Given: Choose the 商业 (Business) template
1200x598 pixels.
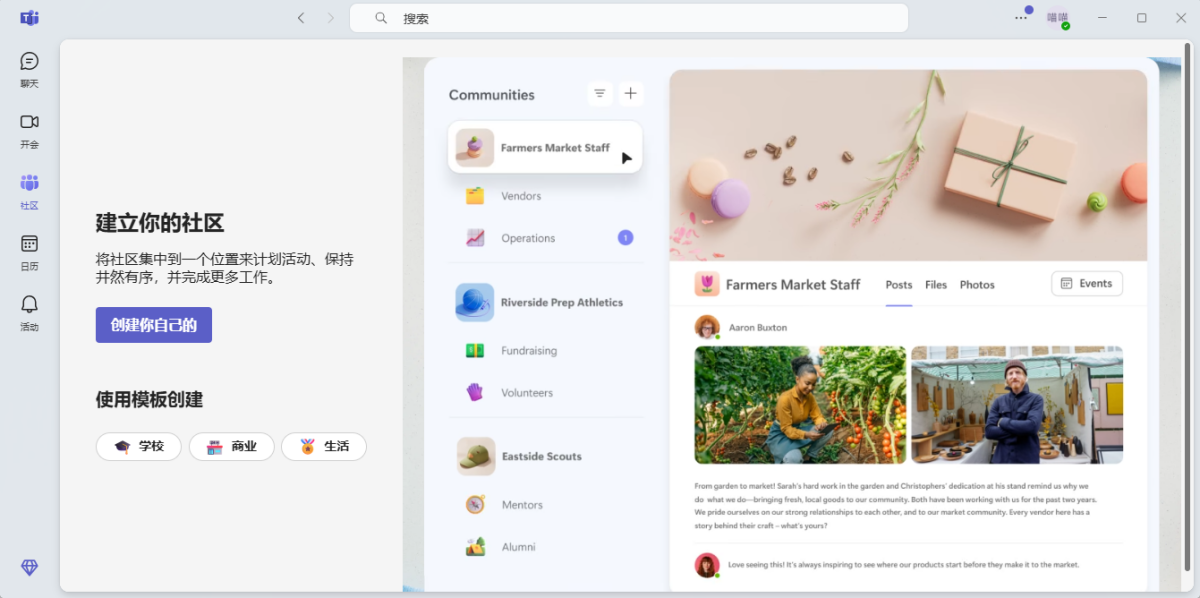Looking at the screenshot, I should coord(231,446).
